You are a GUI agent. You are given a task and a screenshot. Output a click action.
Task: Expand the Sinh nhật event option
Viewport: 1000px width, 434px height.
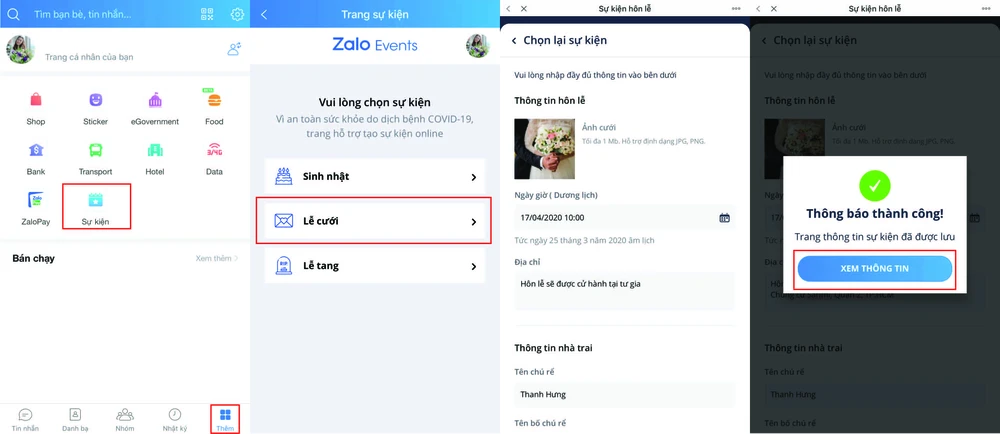[375, 177]
